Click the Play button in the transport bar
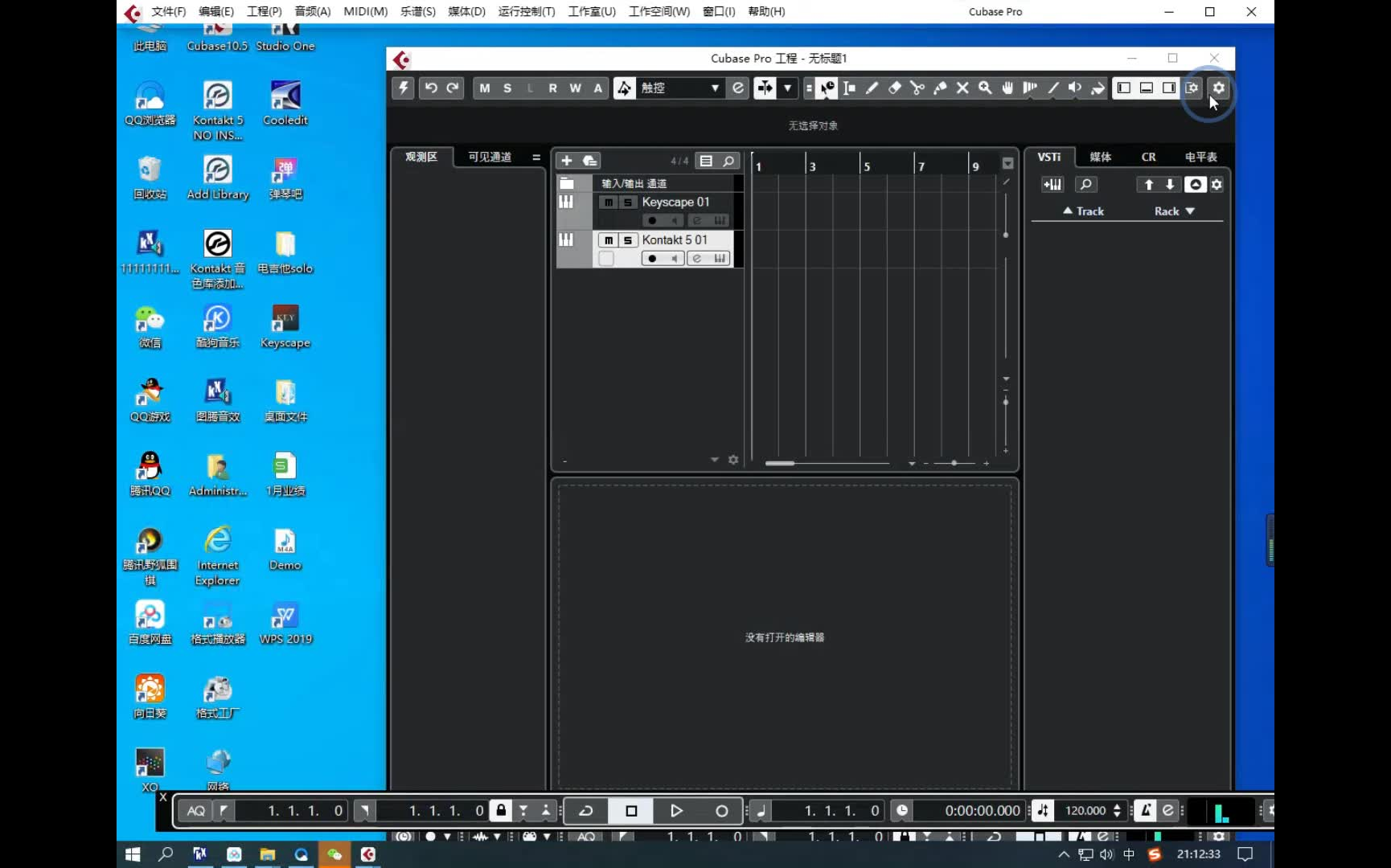Screen dimensions: 1391x868 click(676, 810)
